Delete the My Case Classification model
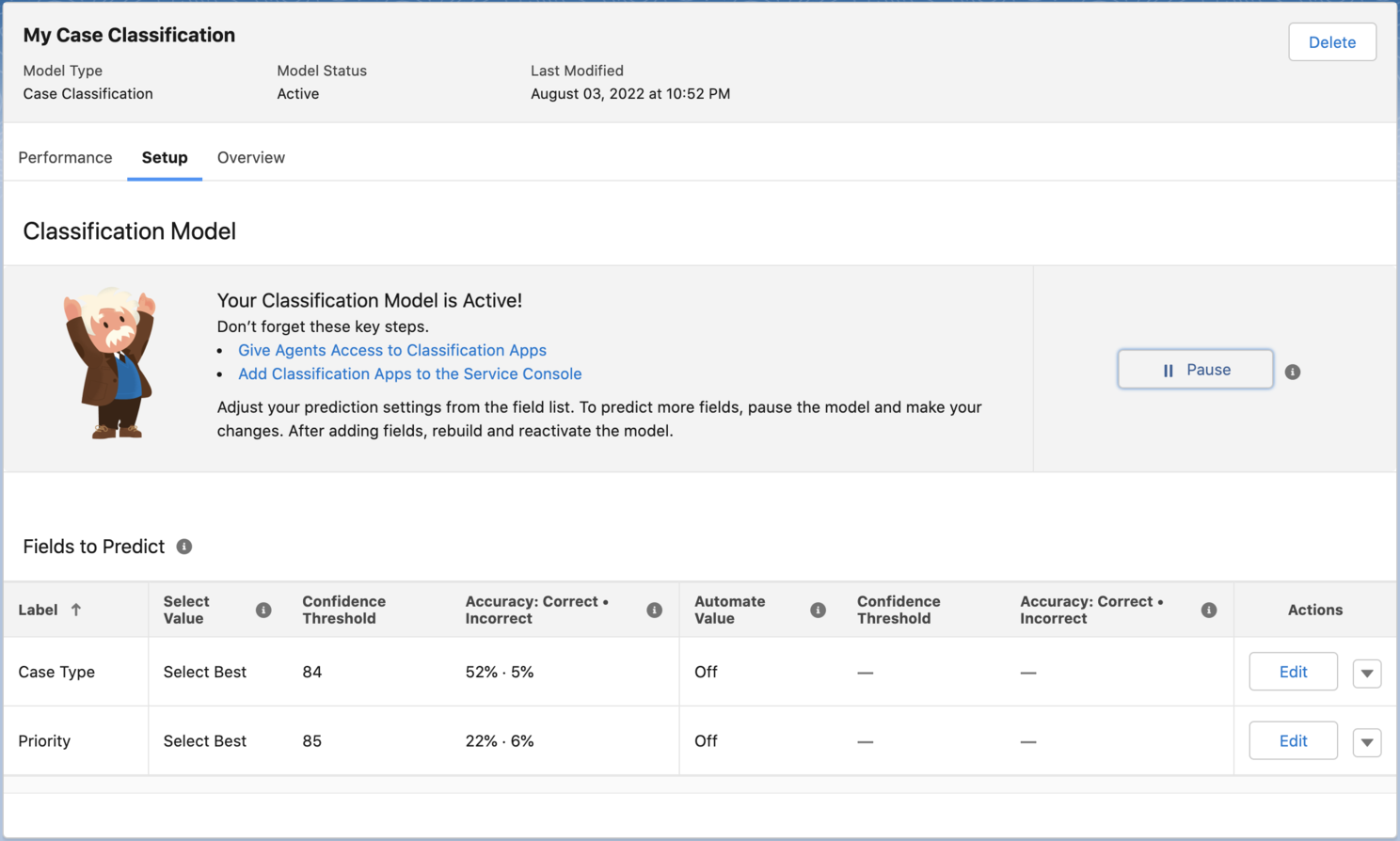This screenshot has height=841, width=1400. pos(1331,42)
